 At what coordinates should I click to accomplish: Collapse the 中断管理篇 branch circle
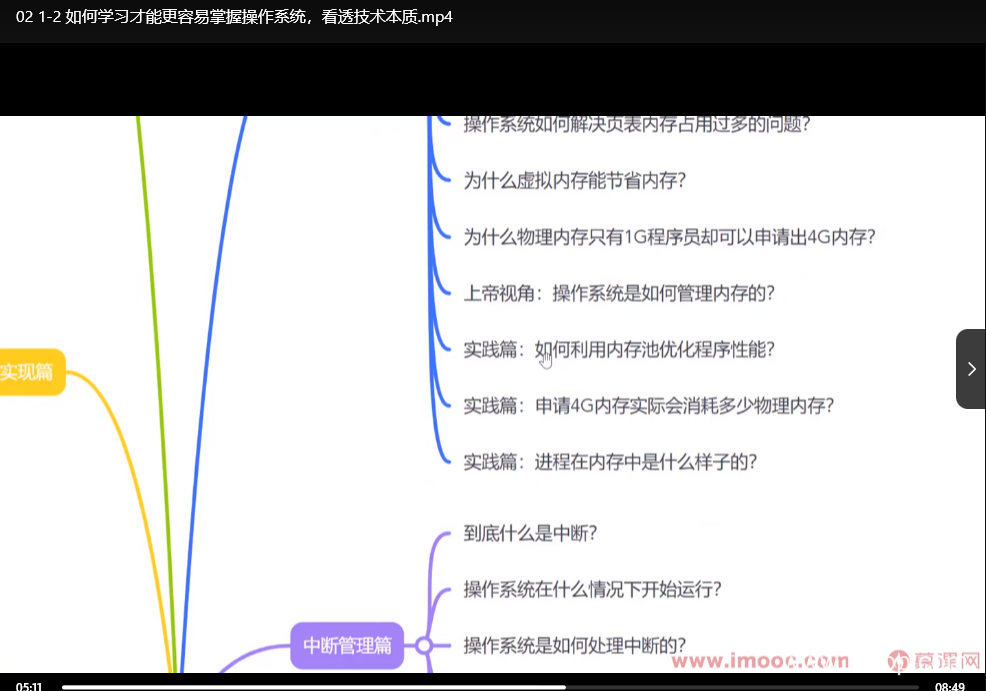(424, 646)
